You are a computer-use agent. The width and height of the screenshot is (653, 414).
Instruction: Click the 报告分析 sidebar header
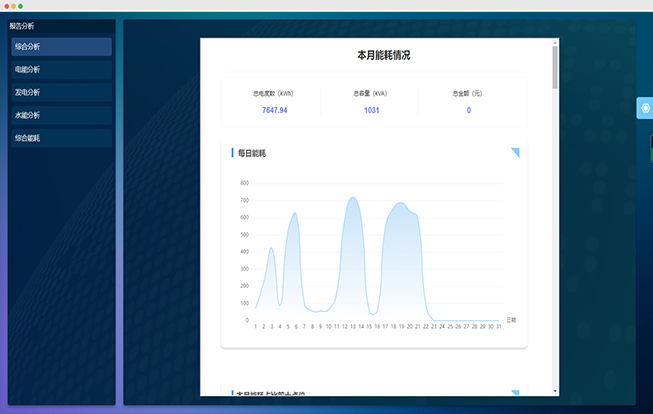pyautogui.click(x=22, y=27)
